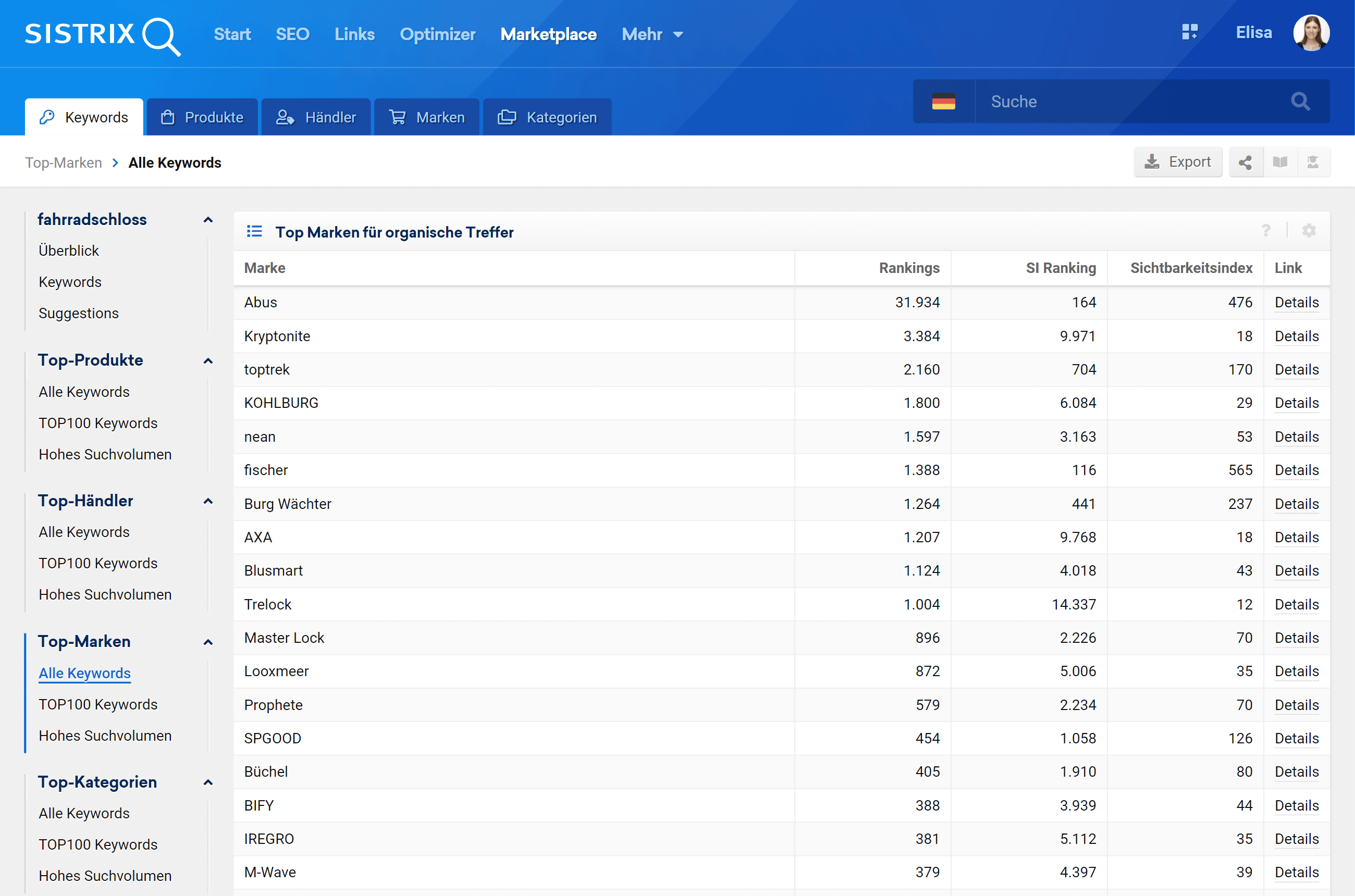The image size is (1355, 896).
Task: Collapse the Top-Kategorien section chevron
Action: (208, 782)
